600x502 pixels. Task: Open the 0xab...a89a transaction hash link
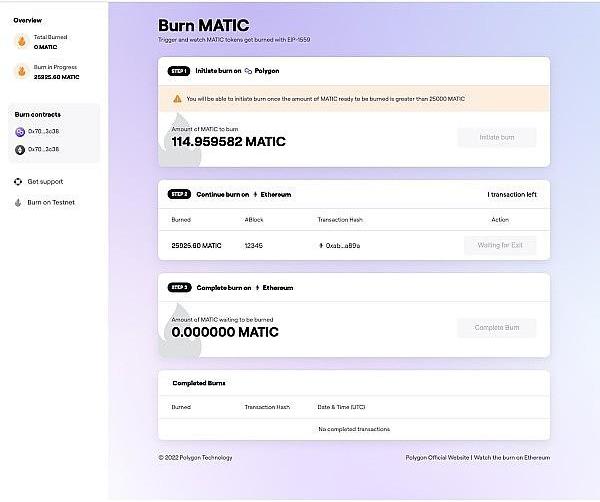343,245
